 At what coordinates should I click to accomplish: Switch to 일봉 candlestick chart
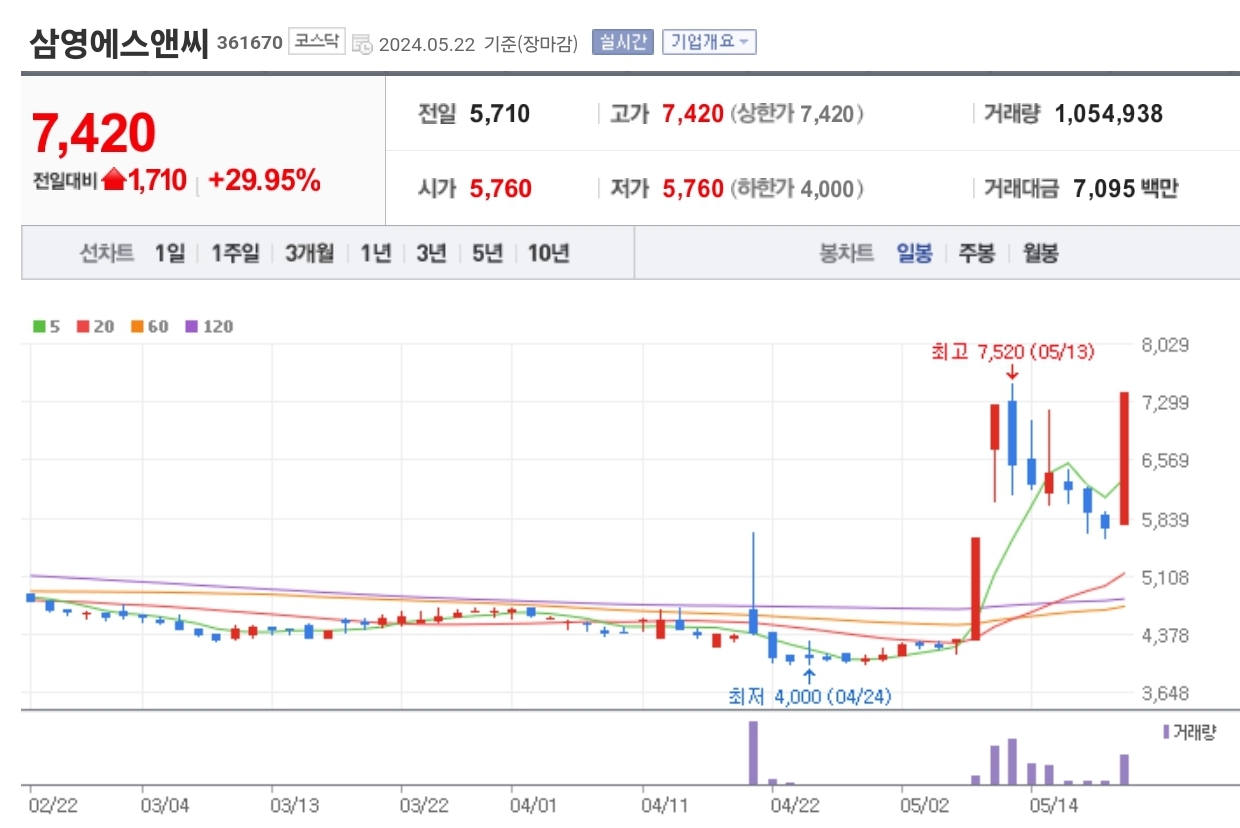tap(914, 254)
